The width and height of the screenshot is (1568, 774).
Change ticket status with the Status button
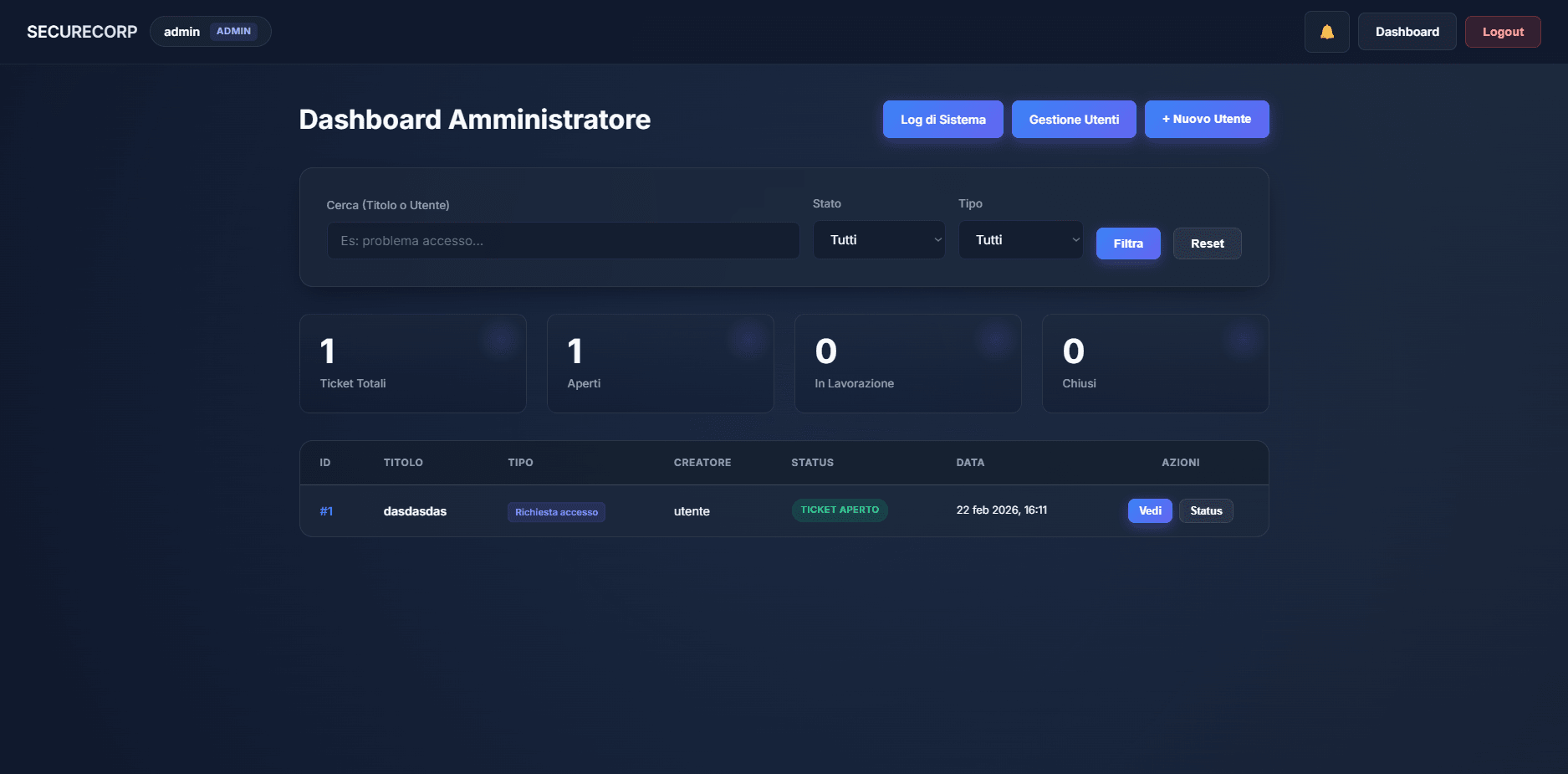(1206, 510)
